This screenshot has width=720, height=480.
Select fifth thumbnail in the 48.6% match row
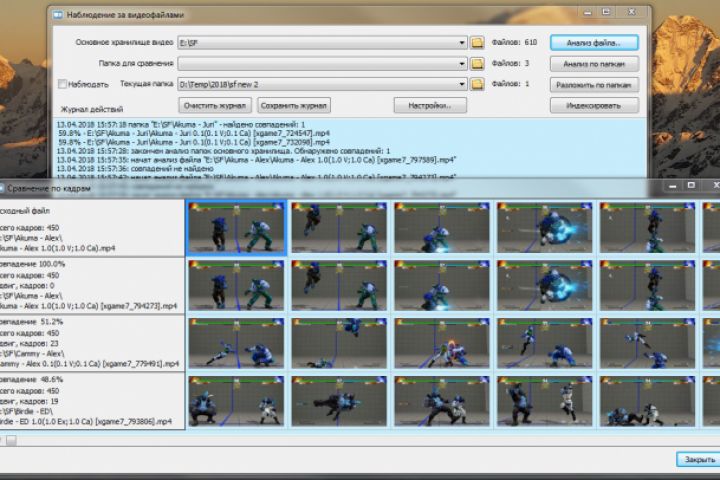647,401
